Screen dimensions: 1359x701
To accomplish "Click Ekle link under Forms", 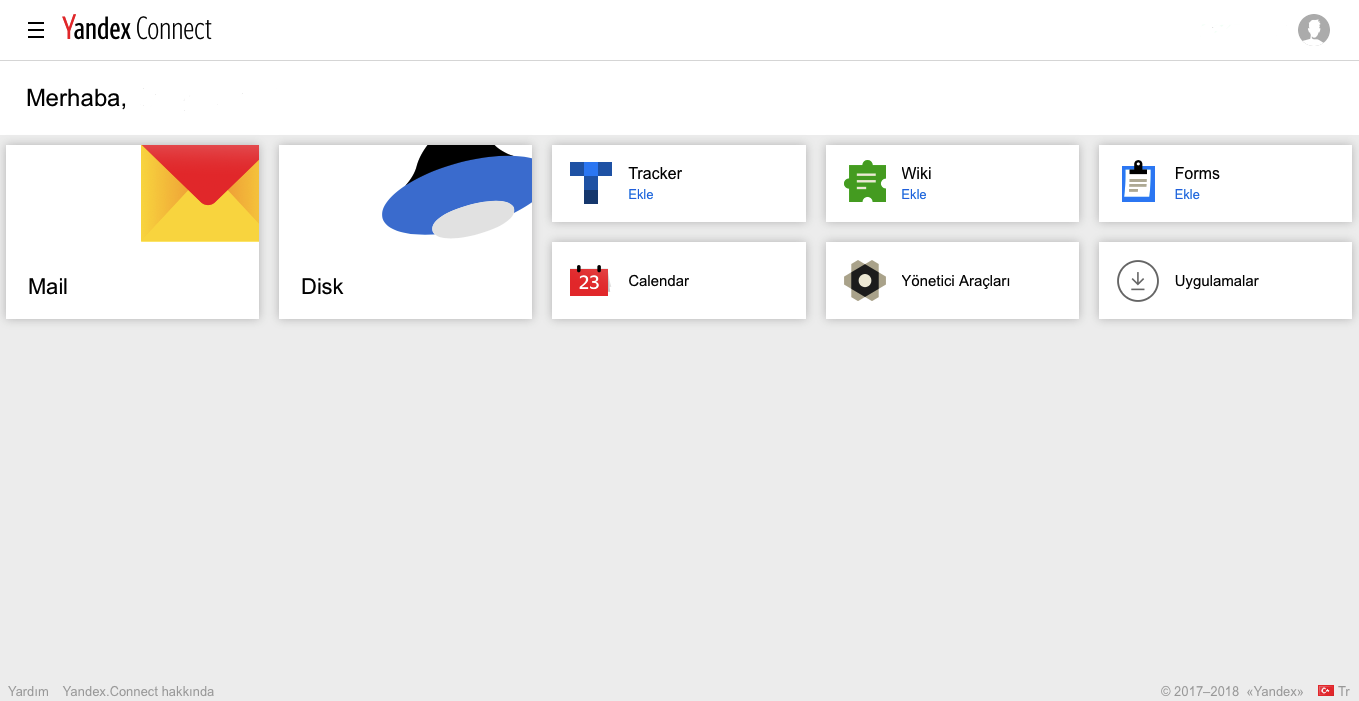I will click(1187, 195).
